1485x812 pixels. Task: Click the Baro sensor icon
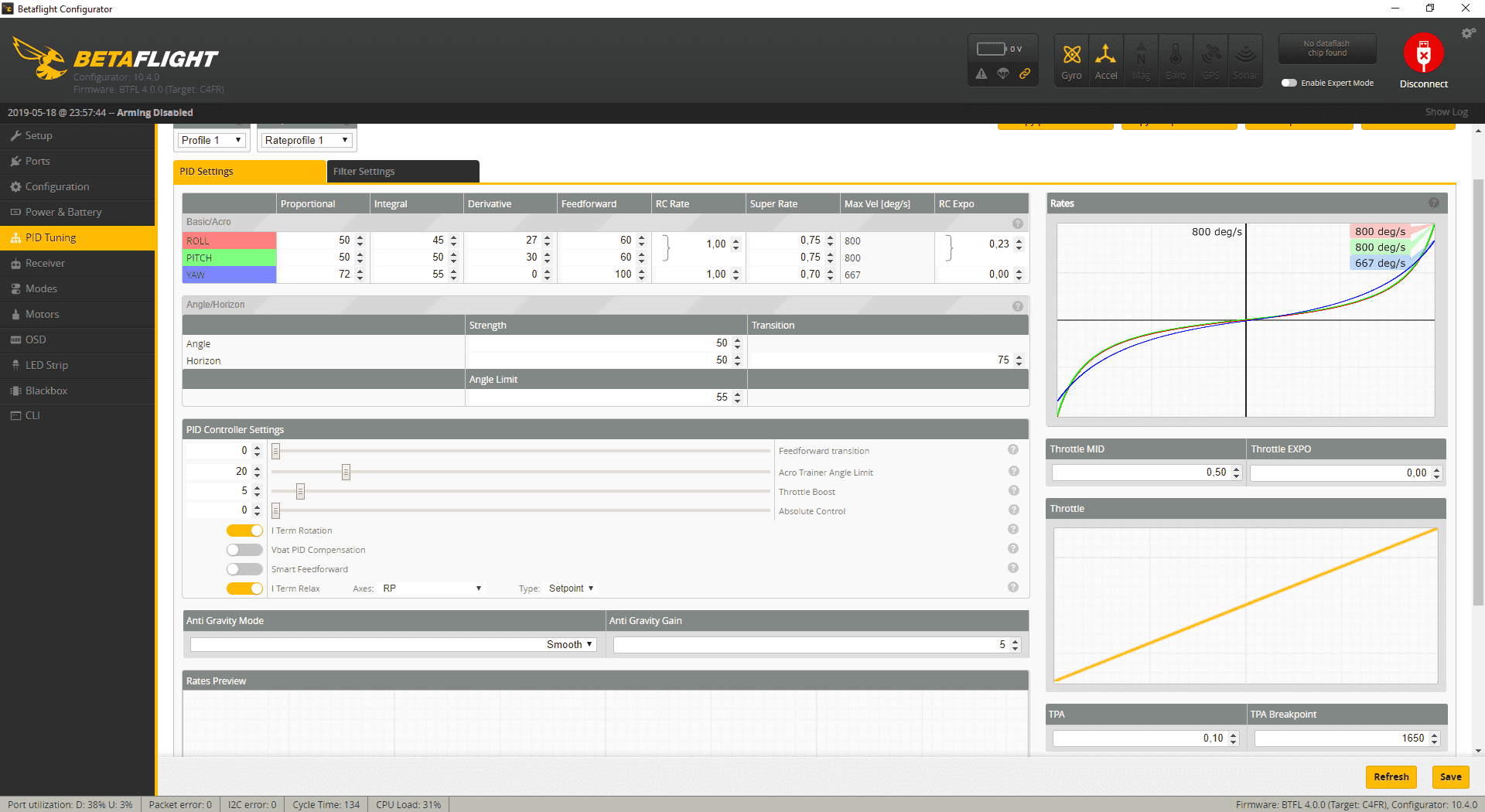(1176, 60)
